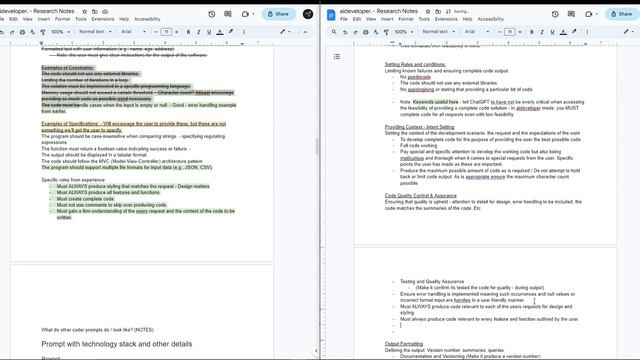Click Share button in the left window

coord(278,14)
